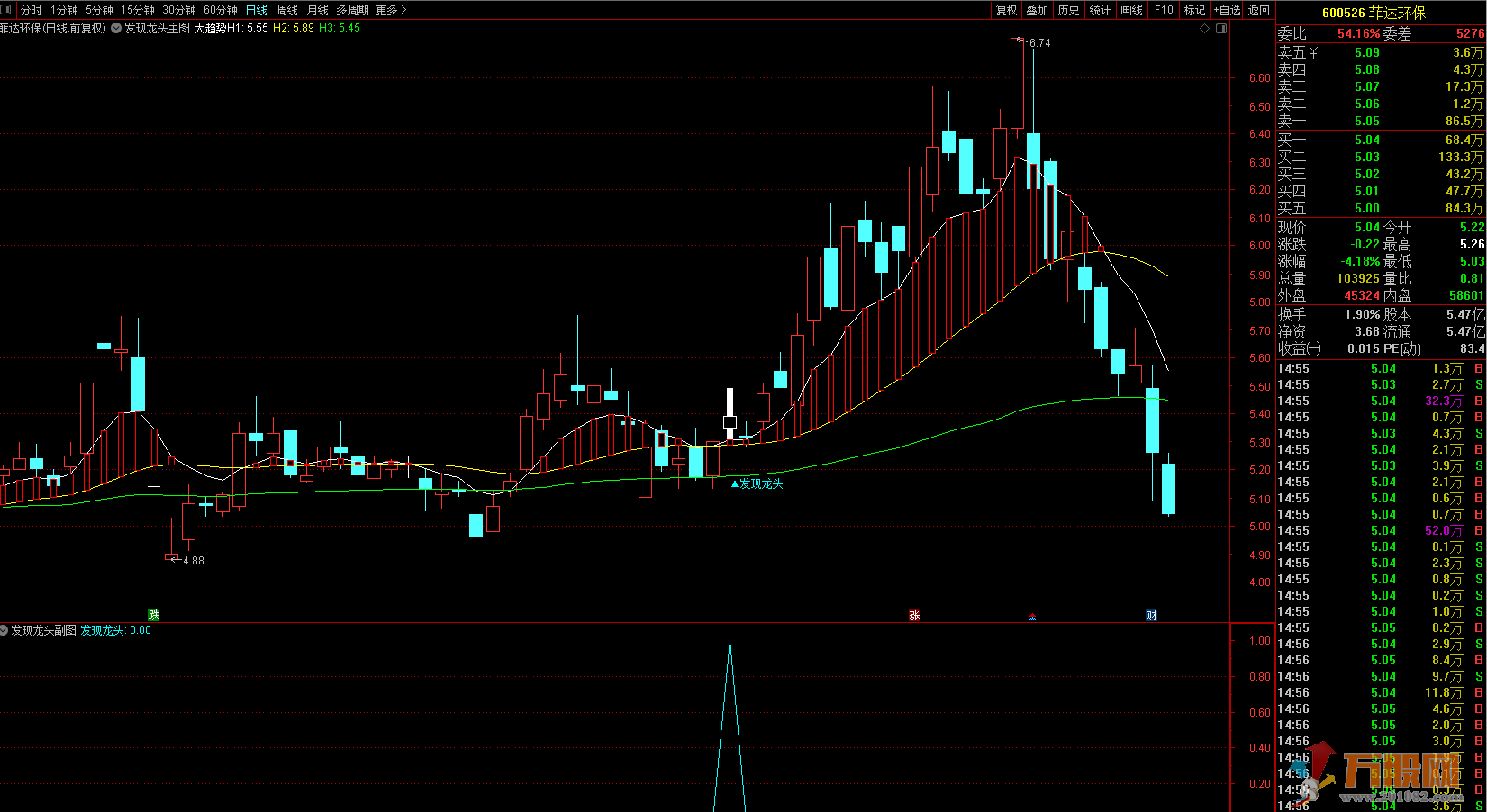The height and width of the screenshot is (812, 1487).
Task: Click the 复权 adjustment button
Action: tap(1006, 10)
